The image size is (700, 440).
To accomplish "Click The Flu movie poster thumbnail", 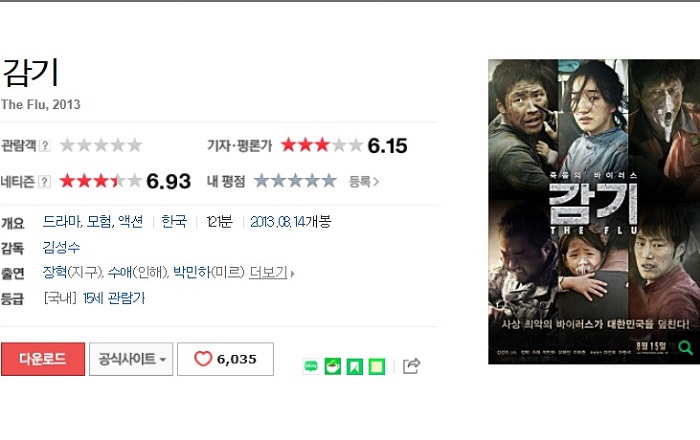I will point(594,212).
